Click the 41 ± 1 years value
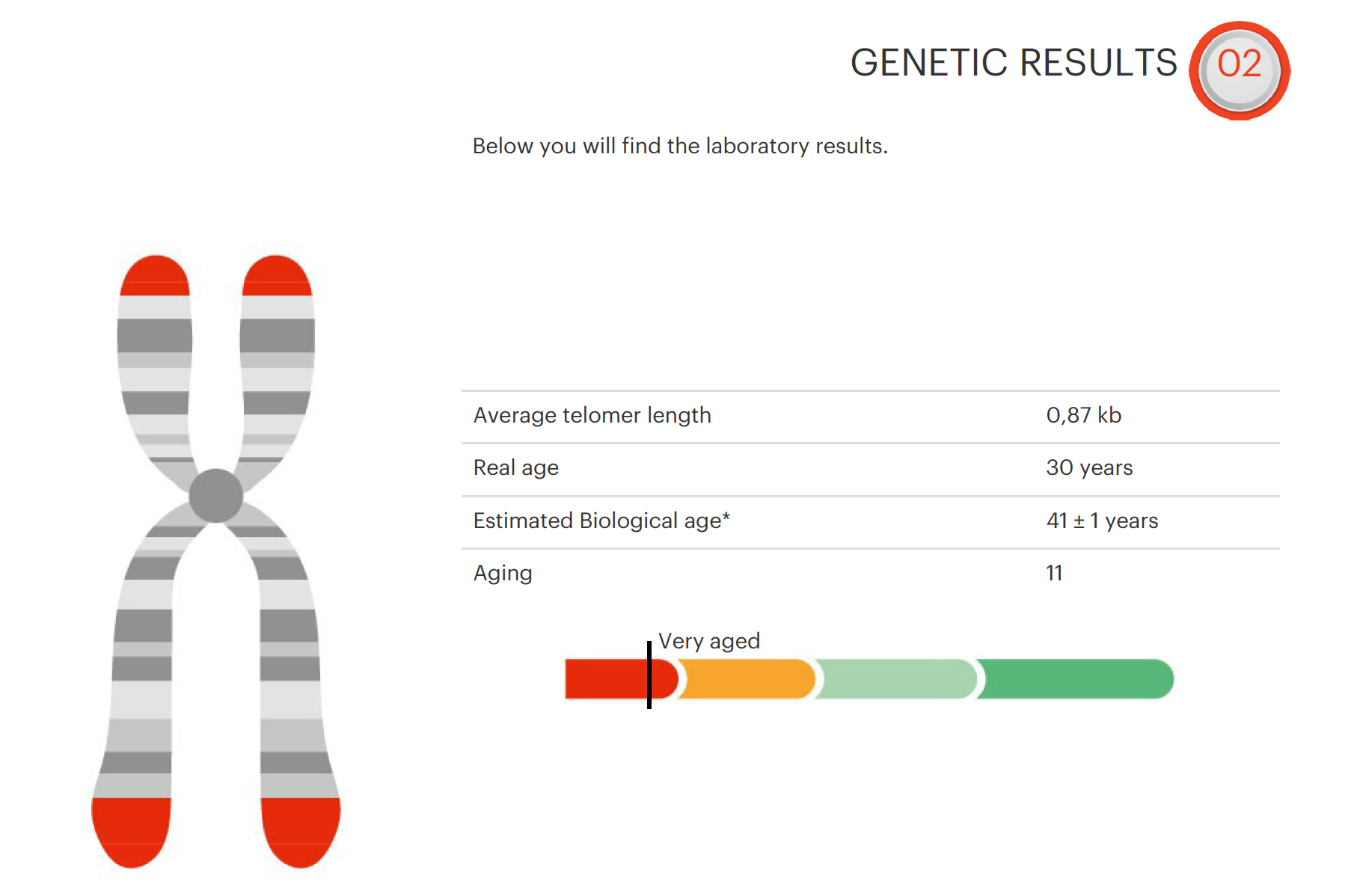Image resolution: width=1360 pixels, height=896 pixels. (1102, 521)
